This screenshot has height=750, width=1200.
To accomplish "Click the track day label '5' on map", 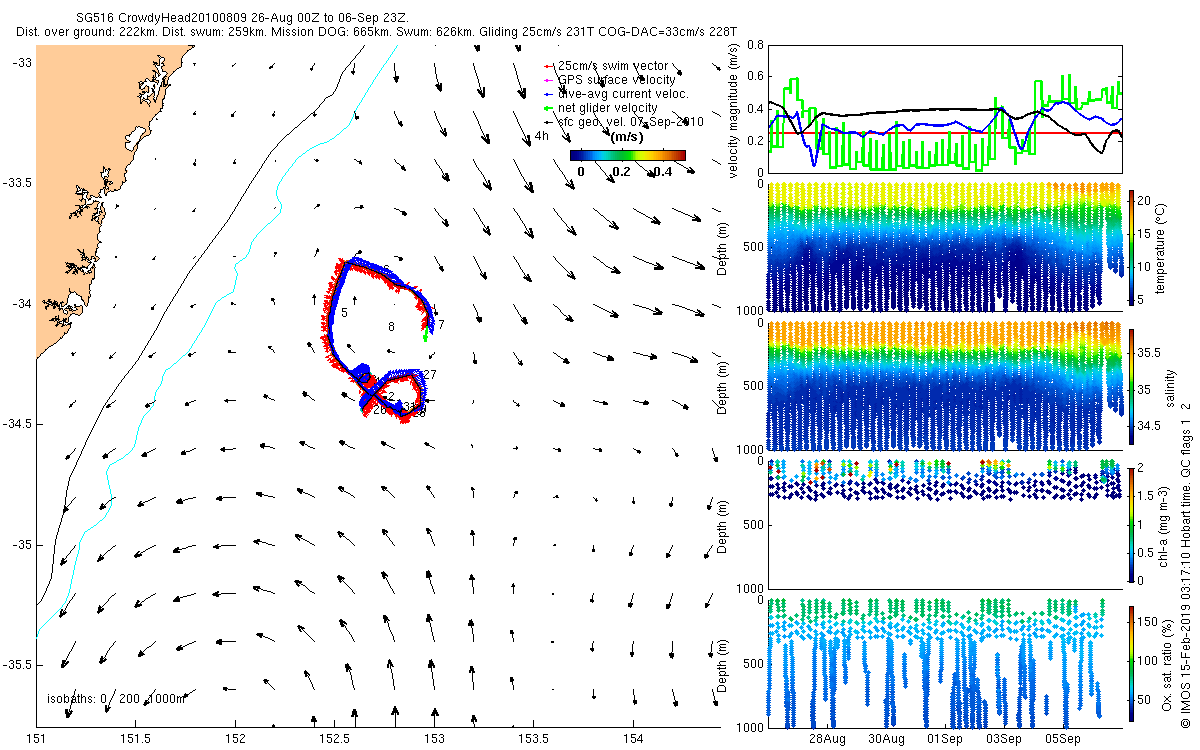I will pyautogui.click(x=344, y=313).
